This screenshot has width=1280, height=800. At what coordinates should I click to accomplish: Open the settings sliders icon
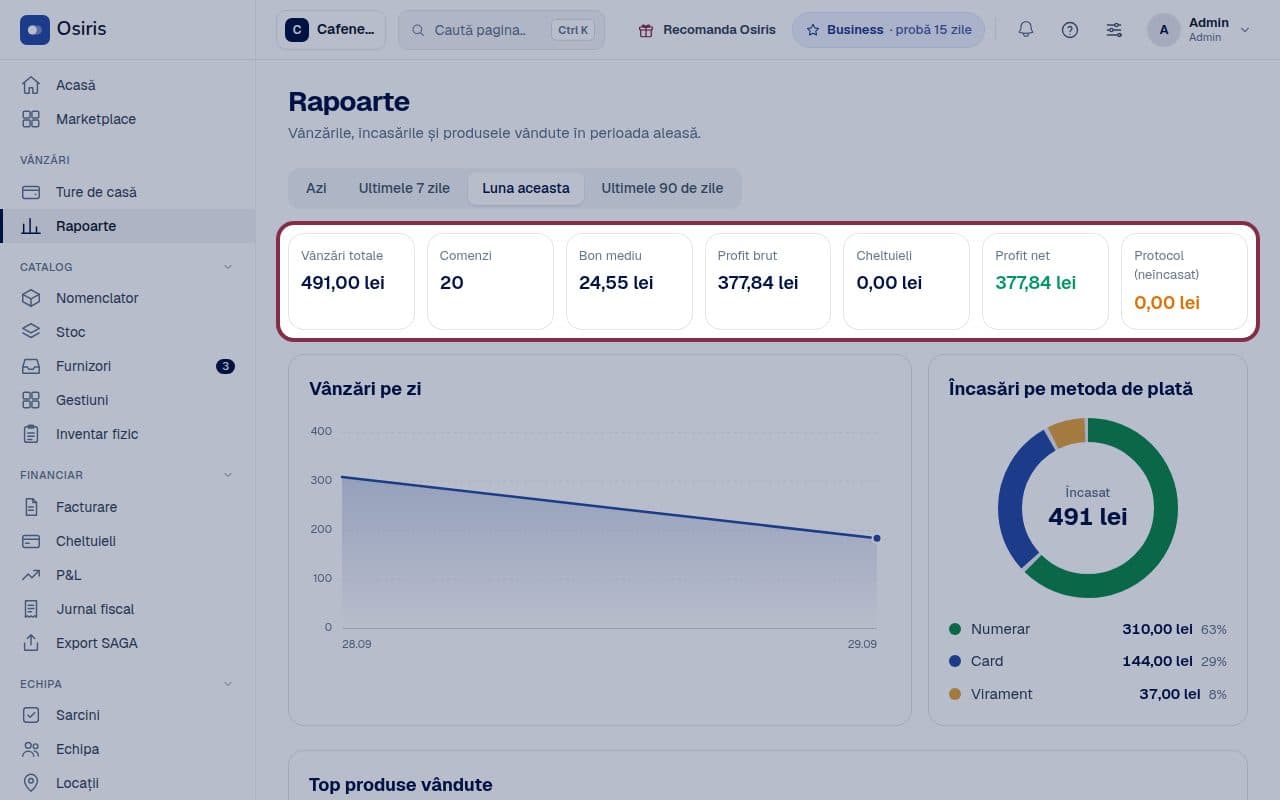1114,30
